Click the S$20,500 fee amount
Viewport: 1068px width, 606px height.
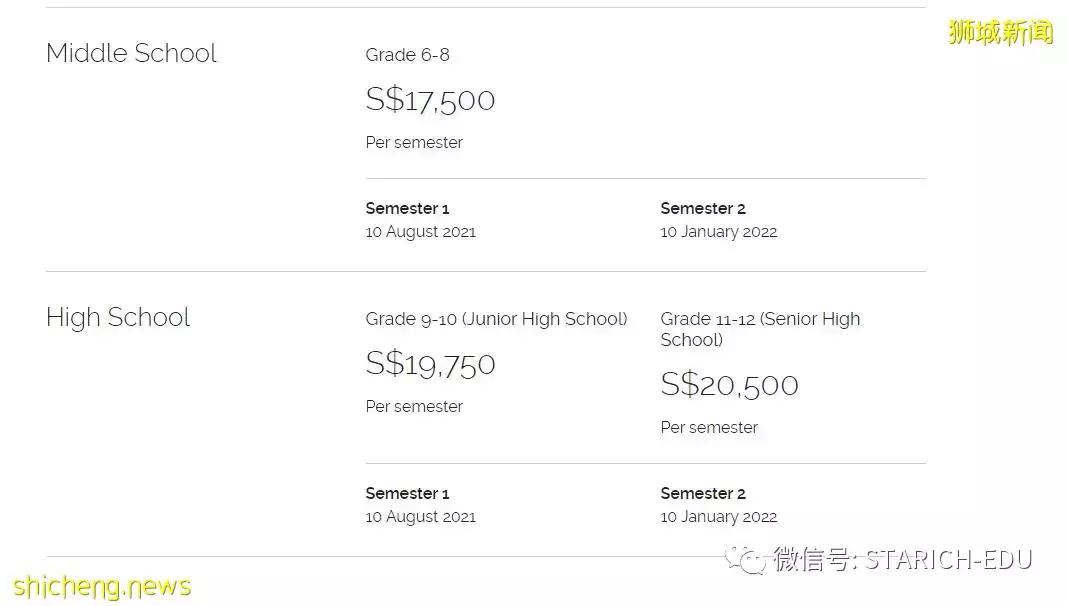tap(729, 384)
